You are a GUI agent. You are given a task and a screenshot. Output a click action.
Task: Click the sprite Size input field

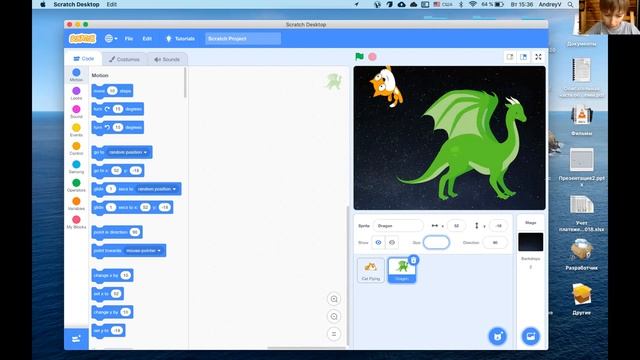click(x=436, y=242)
